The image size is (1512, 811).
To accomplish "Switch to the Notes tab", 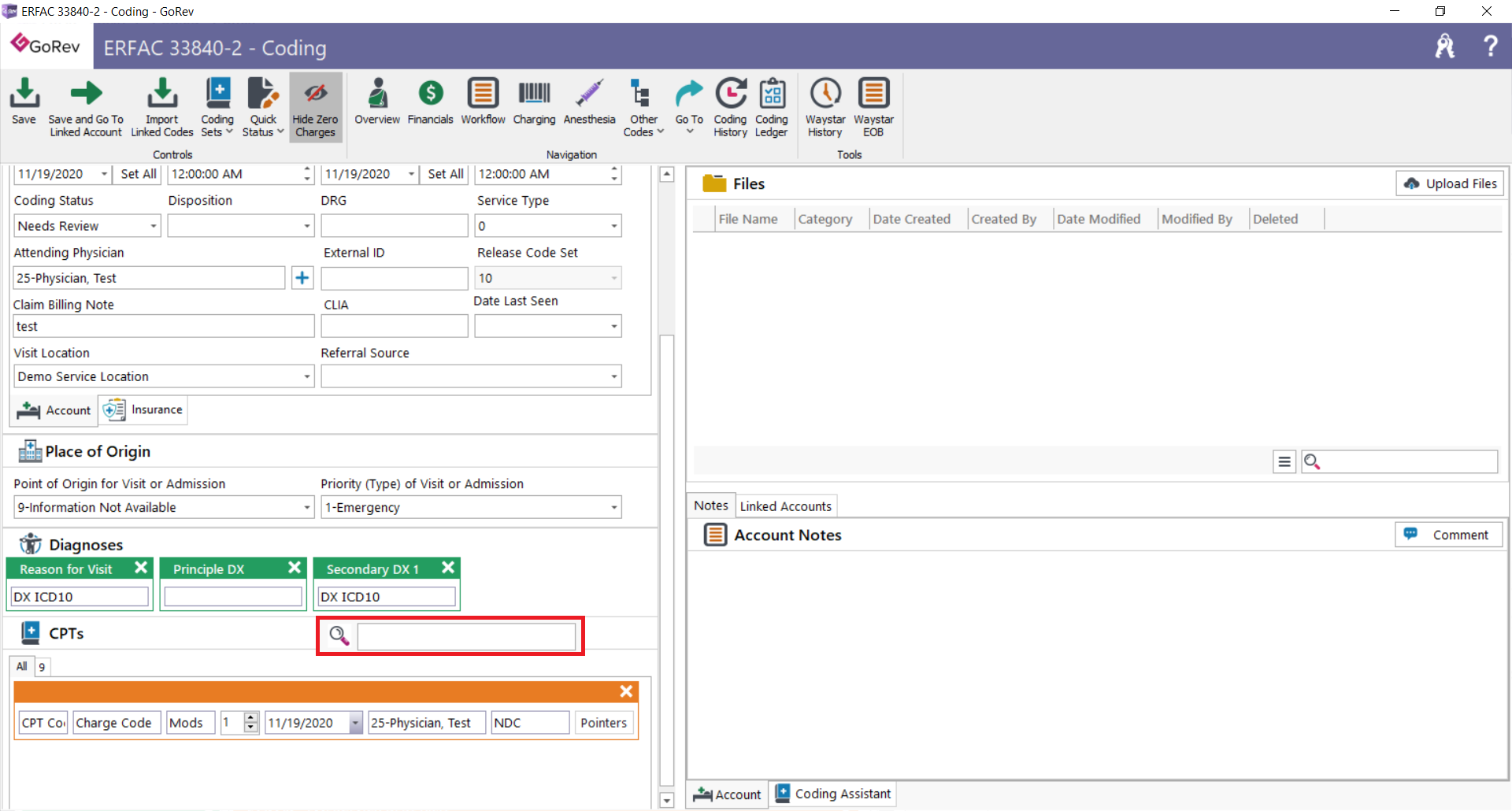I will click(711, 505).
